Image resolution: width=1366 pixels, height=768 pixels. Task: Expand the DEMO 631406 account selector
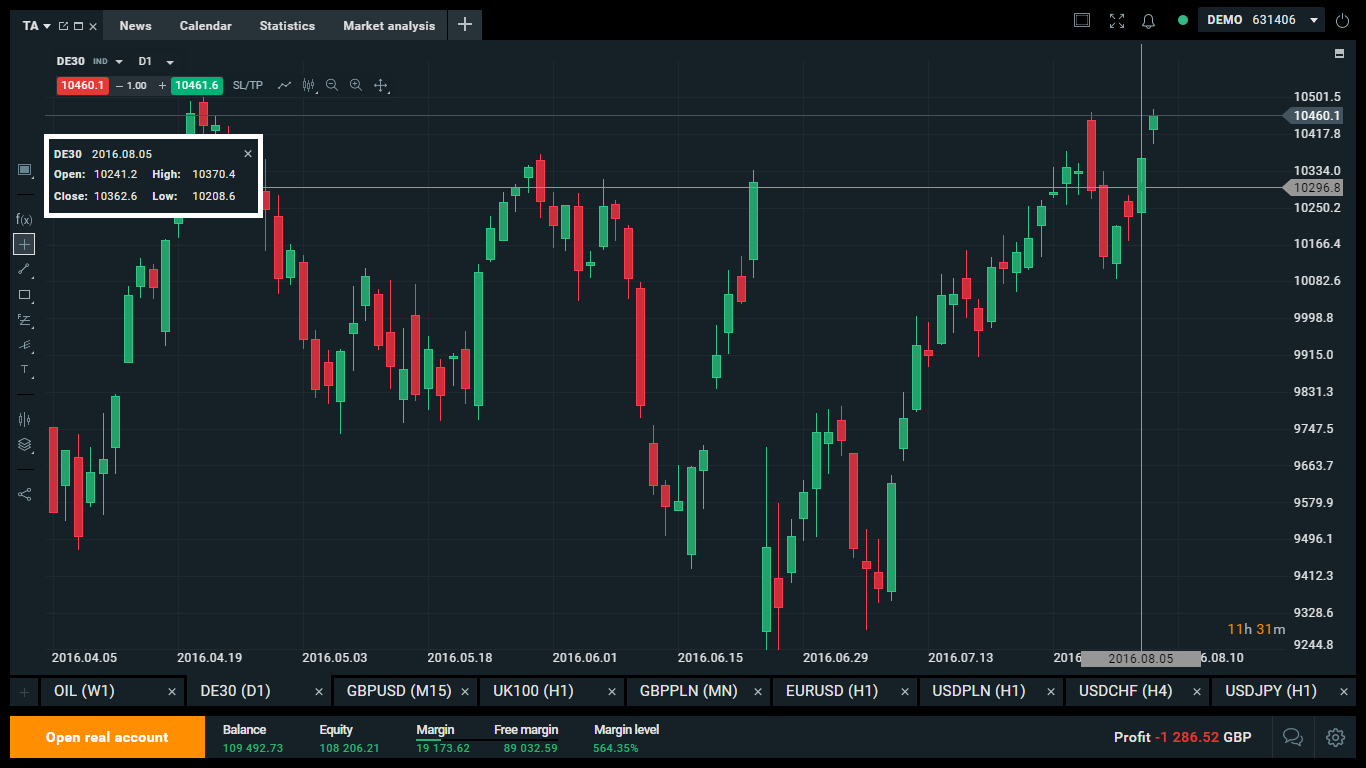pos(1314,20)
